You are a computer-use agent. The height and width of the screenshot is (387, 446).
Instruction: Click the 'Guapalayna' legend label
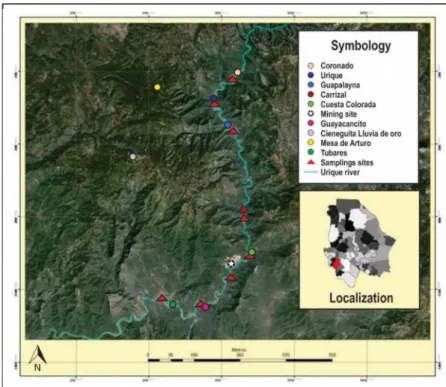tap(340, 85)
